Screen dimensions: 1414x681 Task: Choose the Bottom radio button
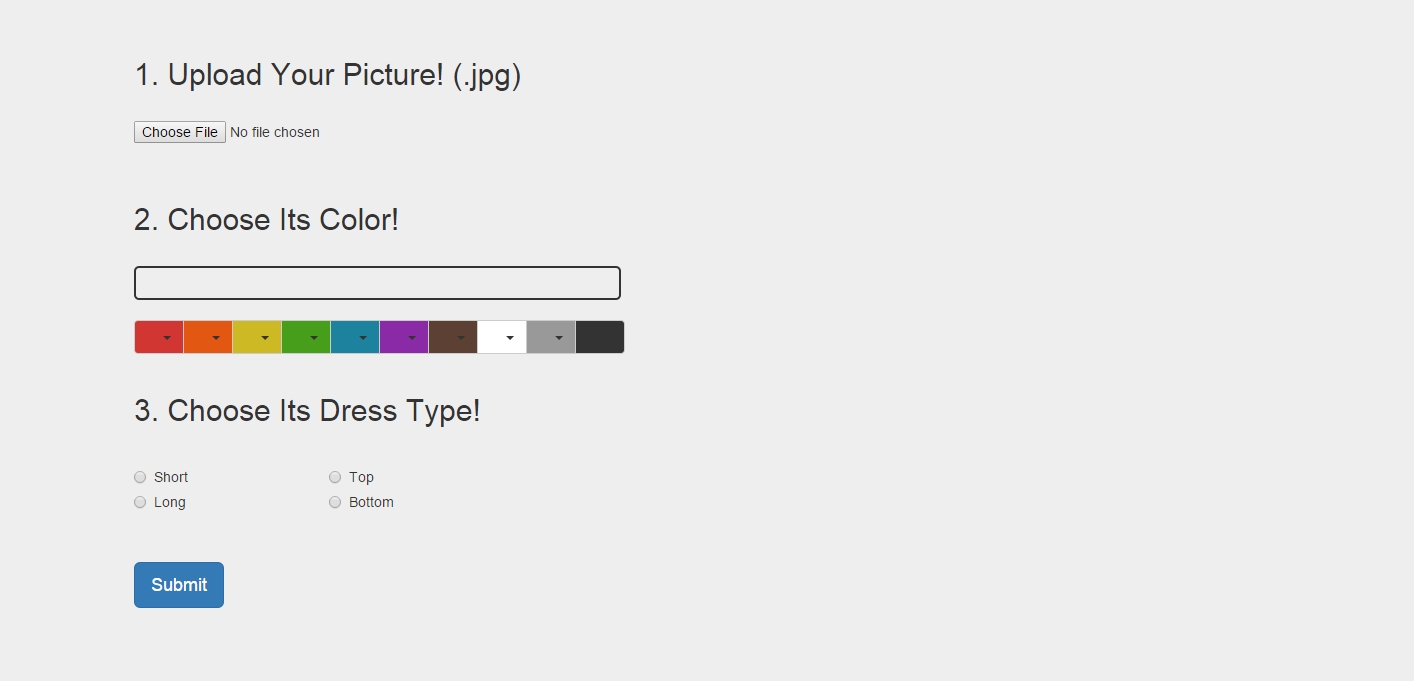tap(335, 502)
